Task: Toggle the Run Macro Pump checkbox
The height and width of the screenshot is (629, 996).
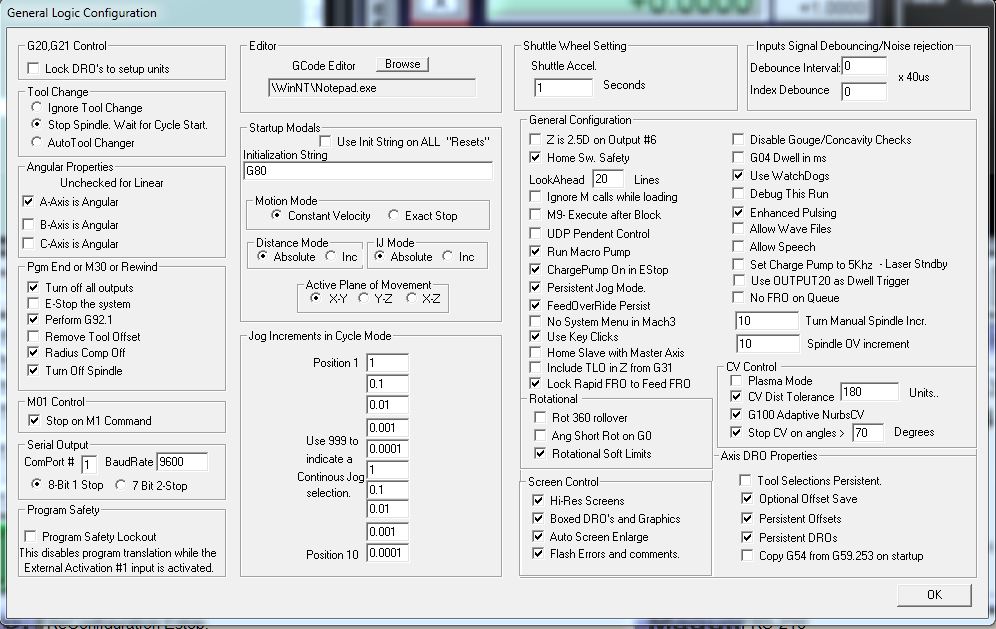Action: 535,252
